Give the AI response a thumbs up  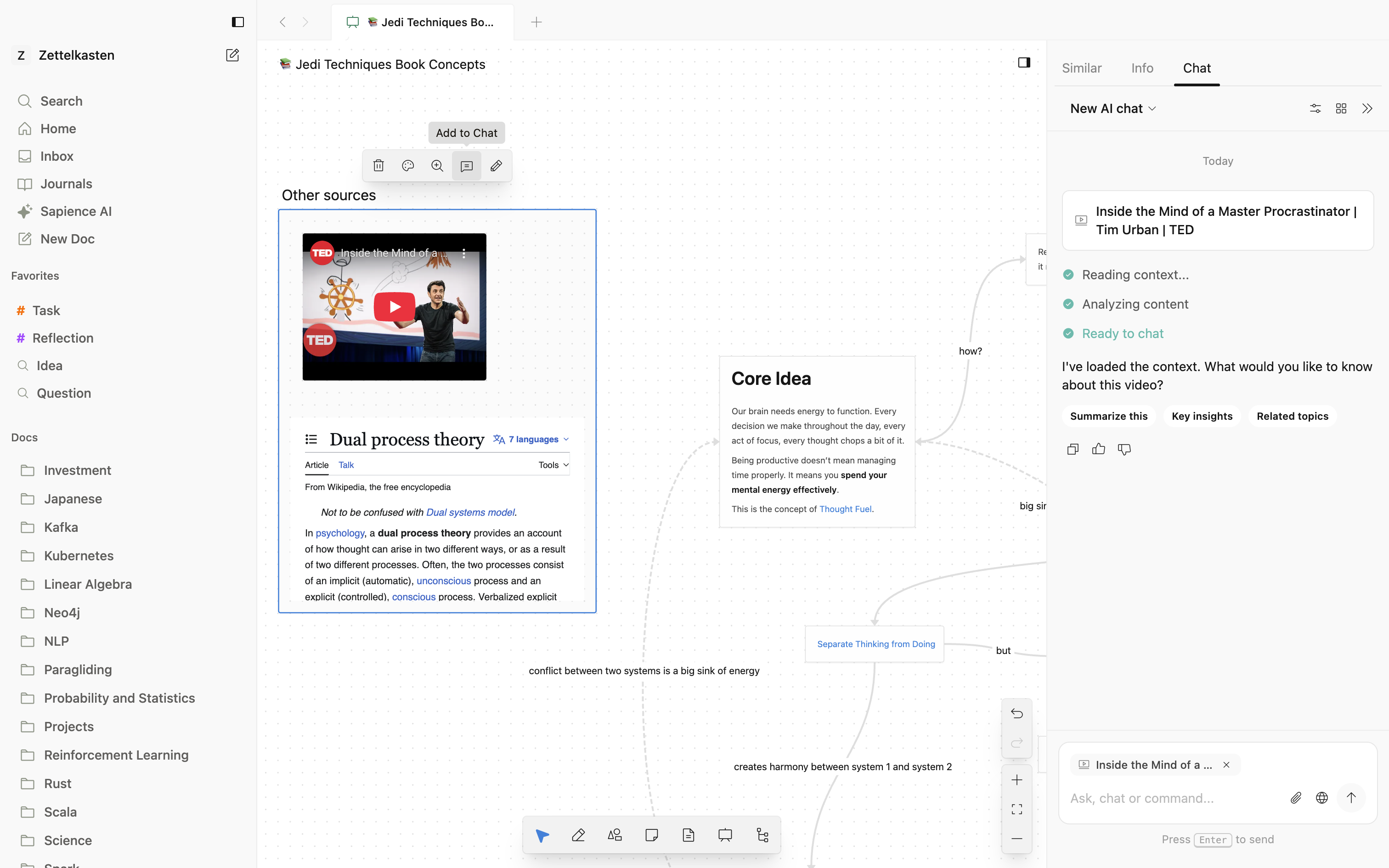(1098, 449)
